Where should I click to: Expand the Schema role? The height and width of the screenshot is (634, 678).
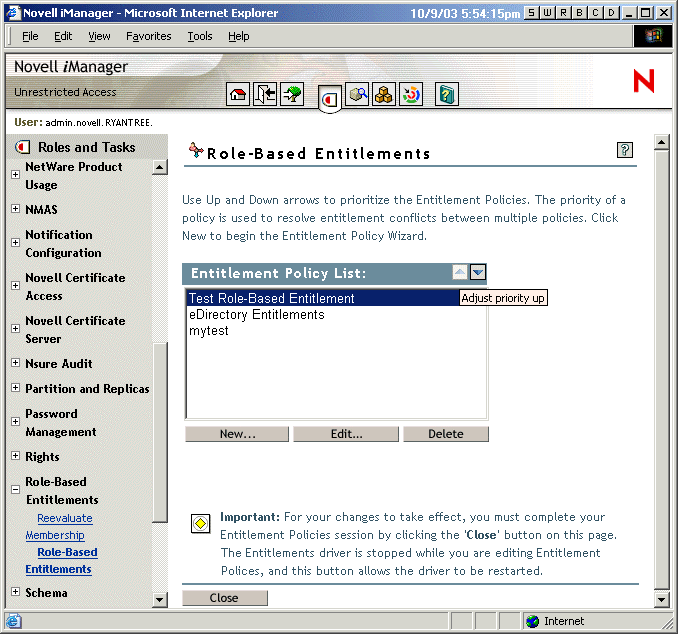click(15, 591)
